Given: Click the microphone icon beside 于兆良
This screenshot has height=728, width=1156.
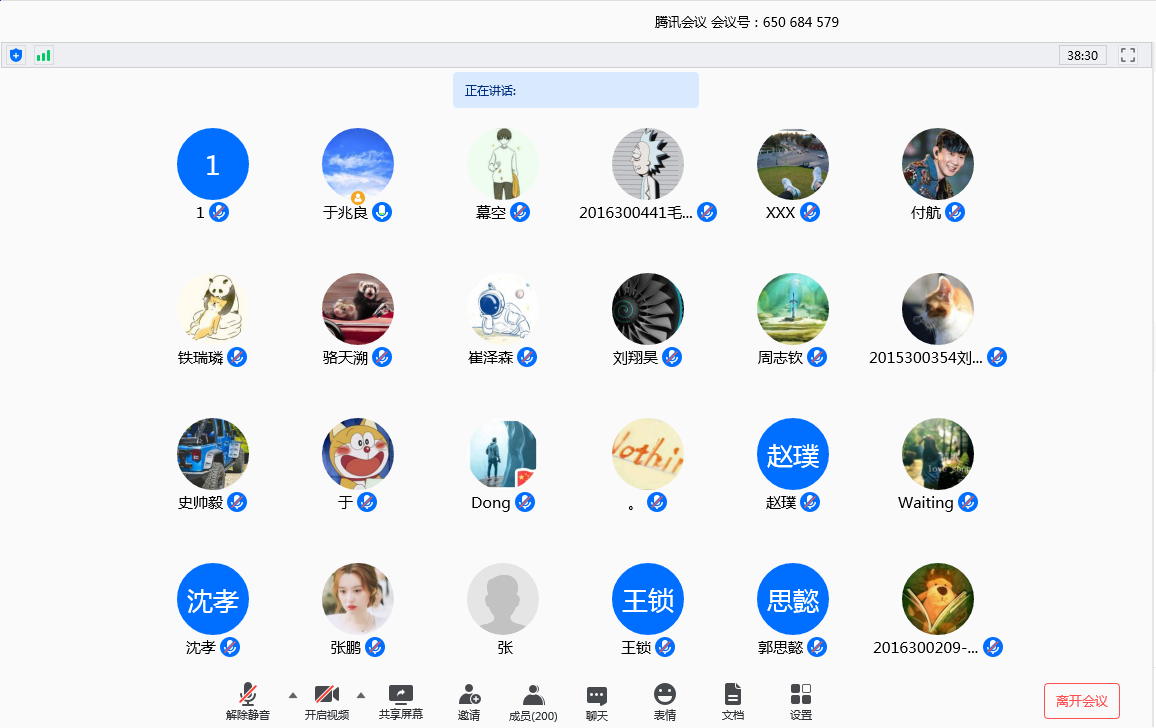Looking at the screenshot, I should pyautogui.click(x=381, y=212).
